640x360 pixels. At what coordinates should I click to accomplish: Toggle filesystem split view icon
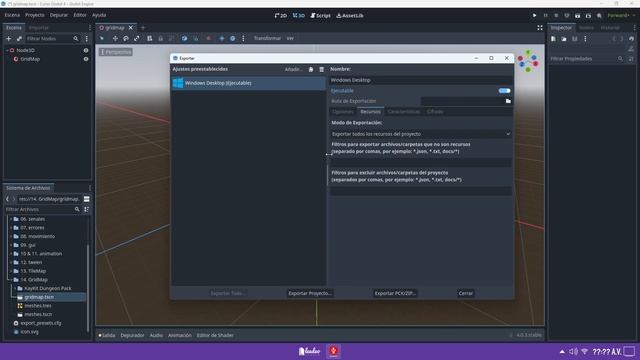point(87,199)
